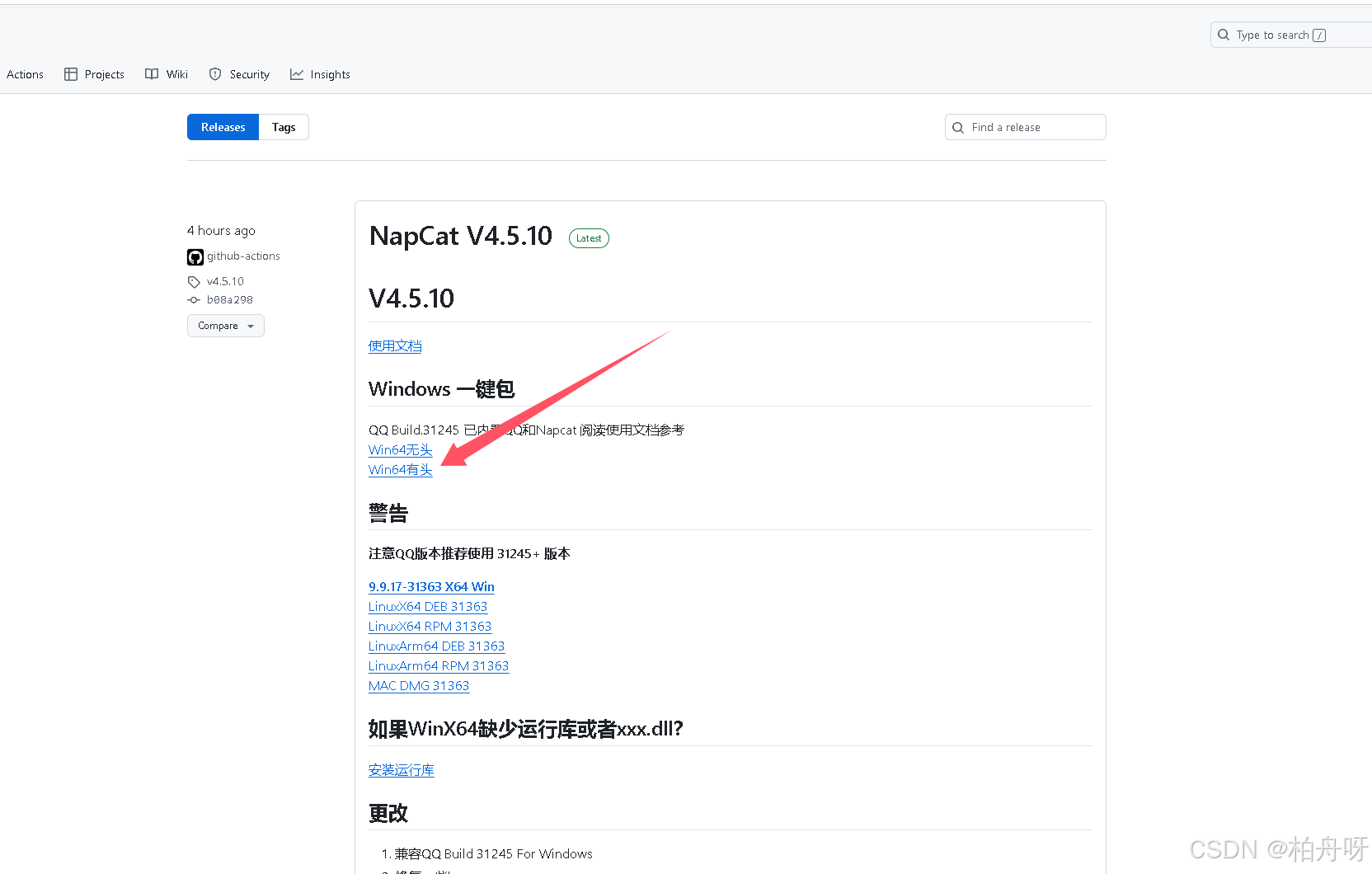Click the '更改' heading
Screen dimensions: 1372x874
coord(388,814)
